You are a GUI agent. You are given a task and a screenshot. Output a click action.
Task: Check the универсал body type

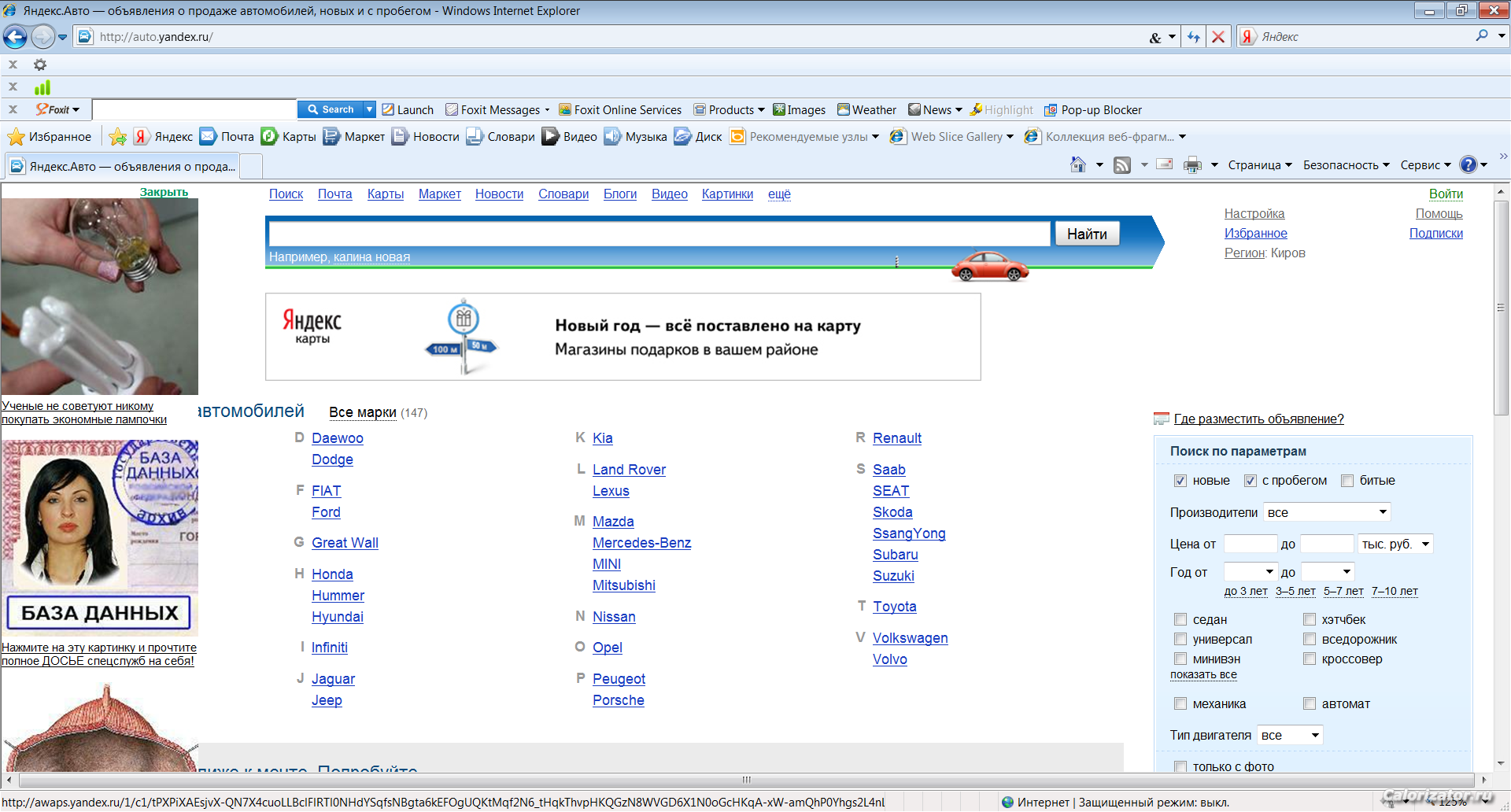point(1180,639)
